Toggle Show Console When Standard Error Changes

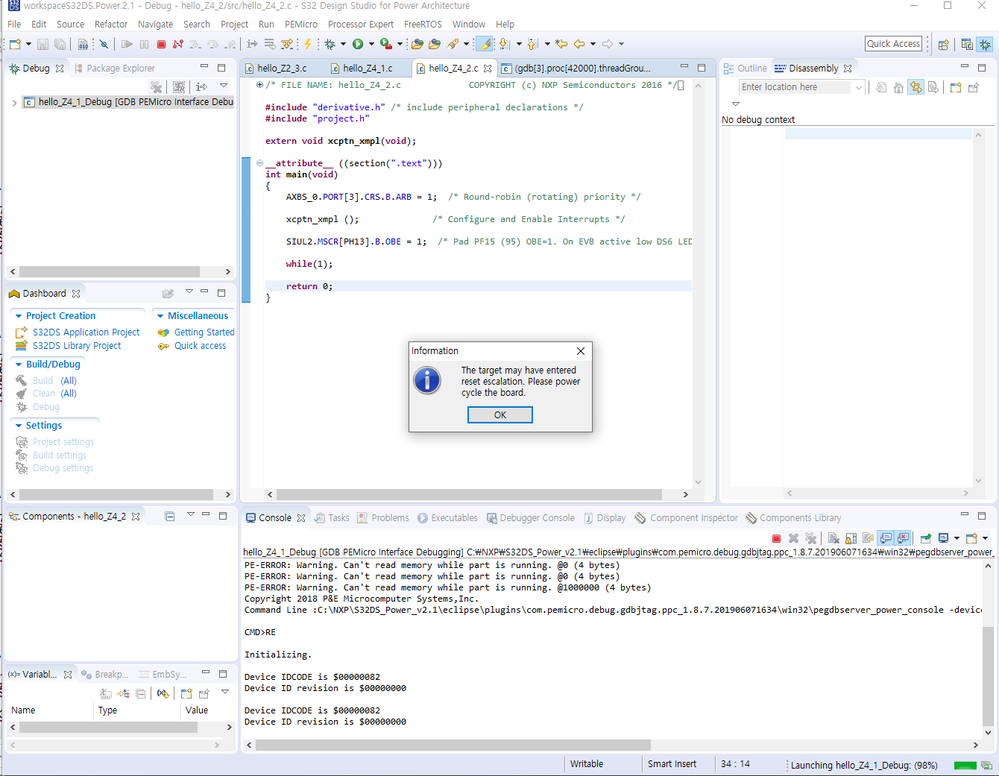903,538
